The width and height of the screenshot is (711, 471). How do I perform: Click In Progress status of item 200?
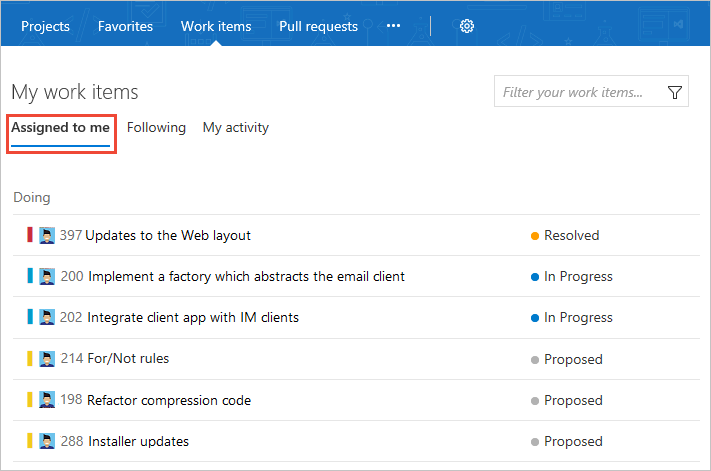[578, 277]
